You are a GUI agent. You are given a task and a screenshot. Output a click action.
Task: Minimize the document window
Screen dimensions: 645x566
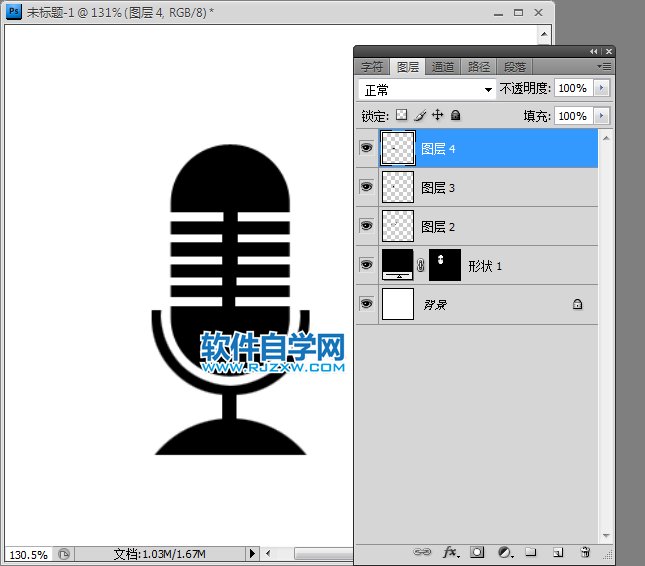click(x=499, y=13)
